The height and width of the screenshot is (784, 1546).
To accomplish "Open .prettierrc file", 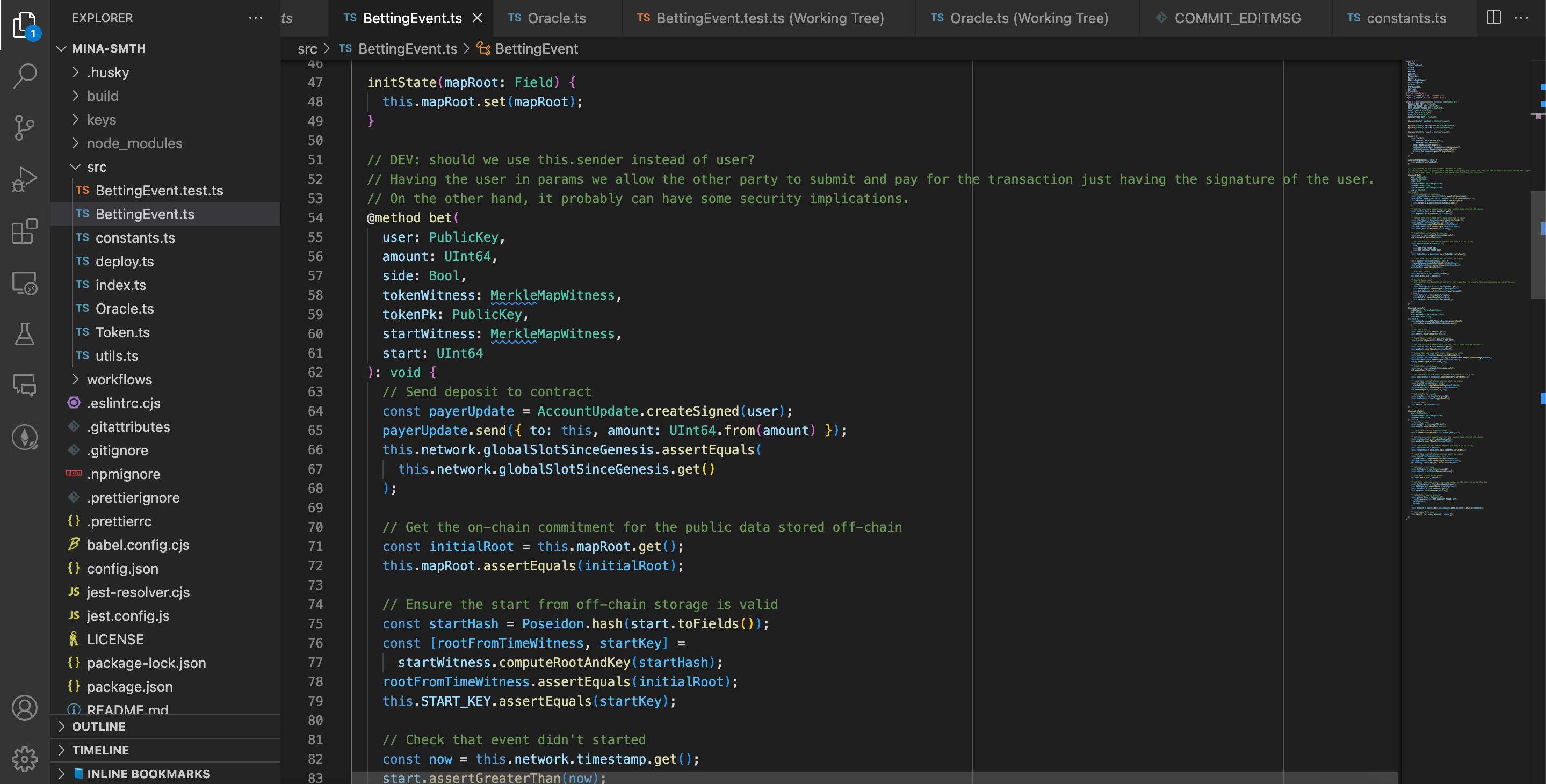I will click(165, 521).
